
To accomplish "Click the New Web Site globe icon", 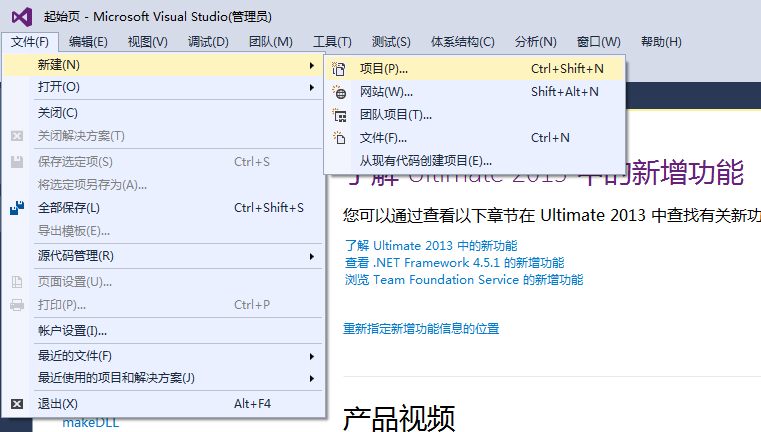I will tap(339, 92).
